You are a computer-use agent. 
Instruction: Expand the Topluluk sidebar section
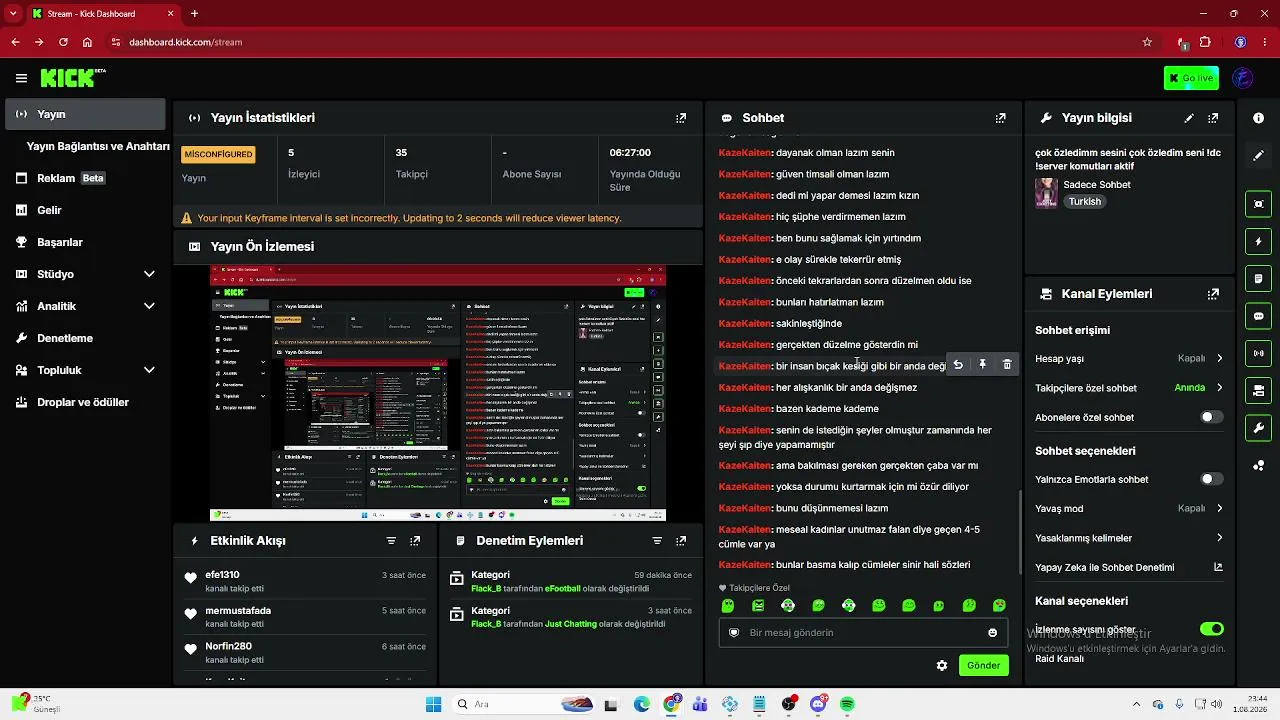149,370
